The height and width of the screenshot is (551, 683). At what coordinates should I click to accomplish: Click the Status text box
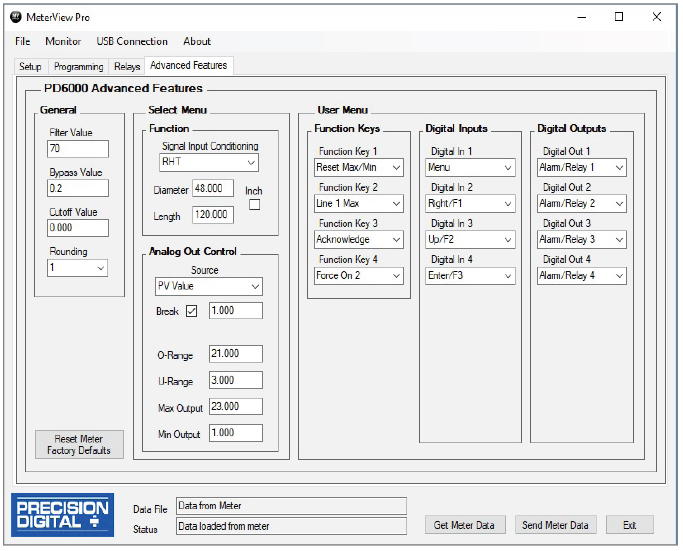291,526
